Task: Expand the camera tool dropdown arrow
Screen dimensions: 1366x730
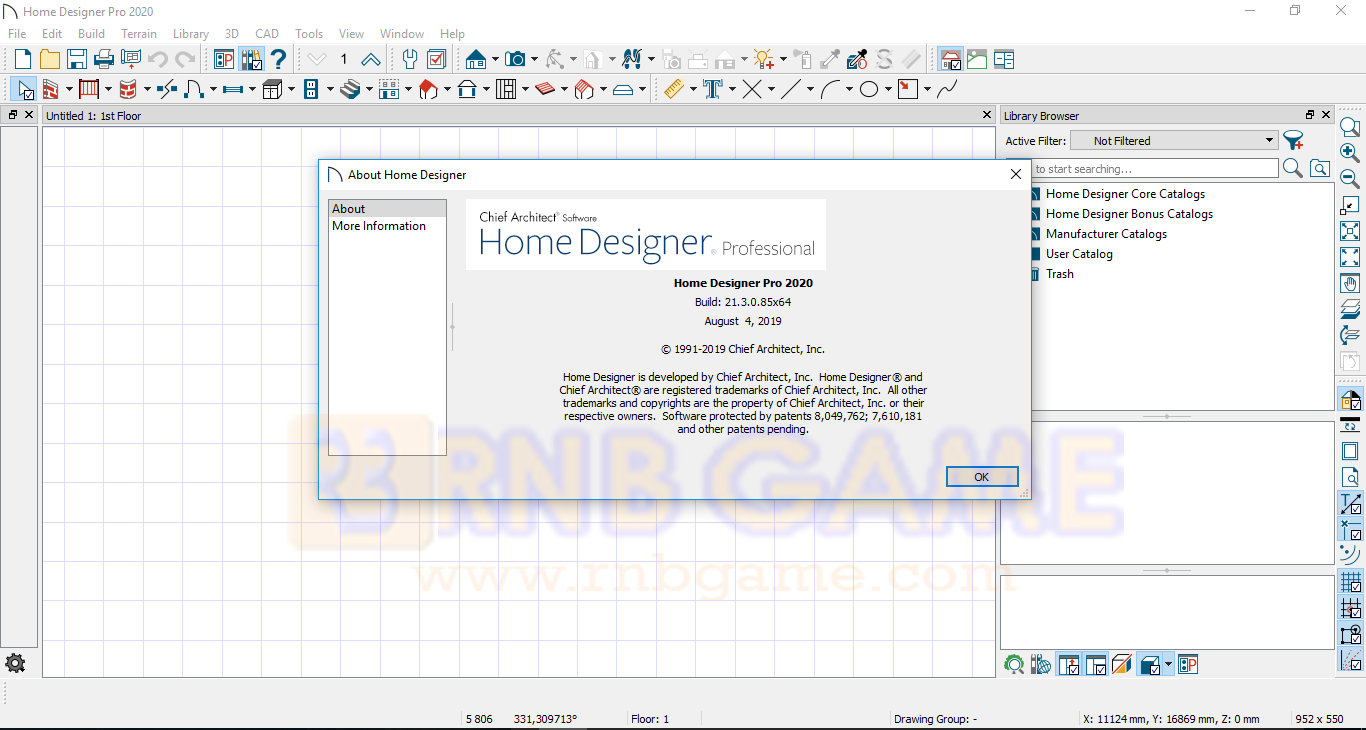Action: (x=534, y=59)
